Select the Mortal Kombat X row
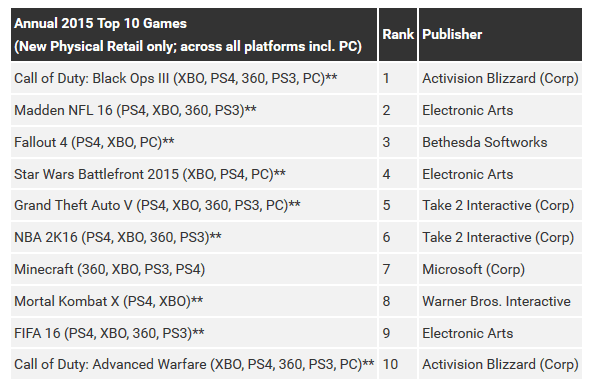This screenshot has width=594, height=392. click(x=296, y=301)
